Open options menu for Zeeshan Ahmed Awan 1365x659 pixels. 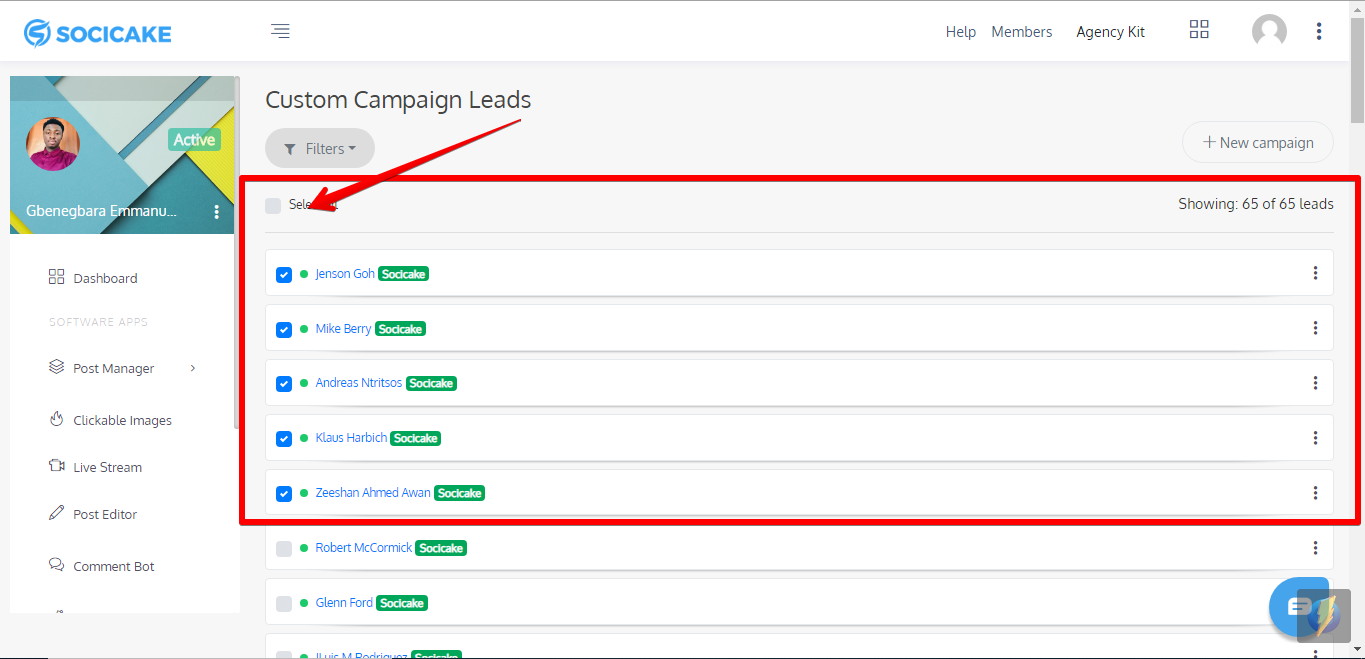1315,493
